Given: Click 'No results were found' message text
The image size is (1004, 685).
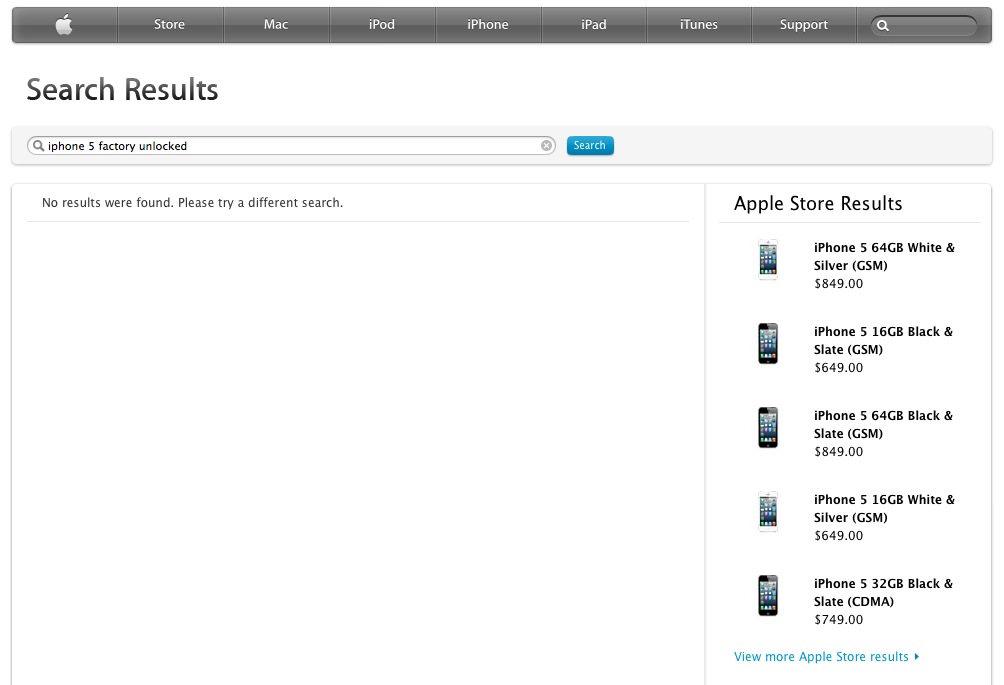Looking at the screenshot, I should tap(192, 202).
